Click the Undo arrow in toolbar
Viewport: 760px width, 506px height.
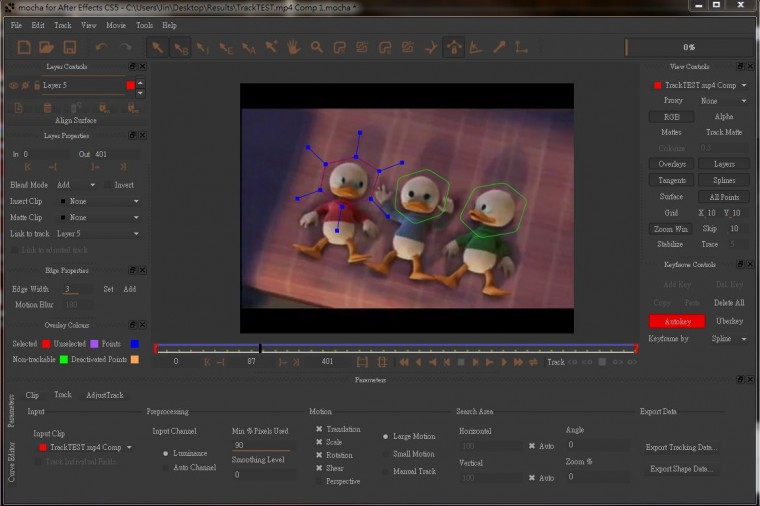point(101,47)
